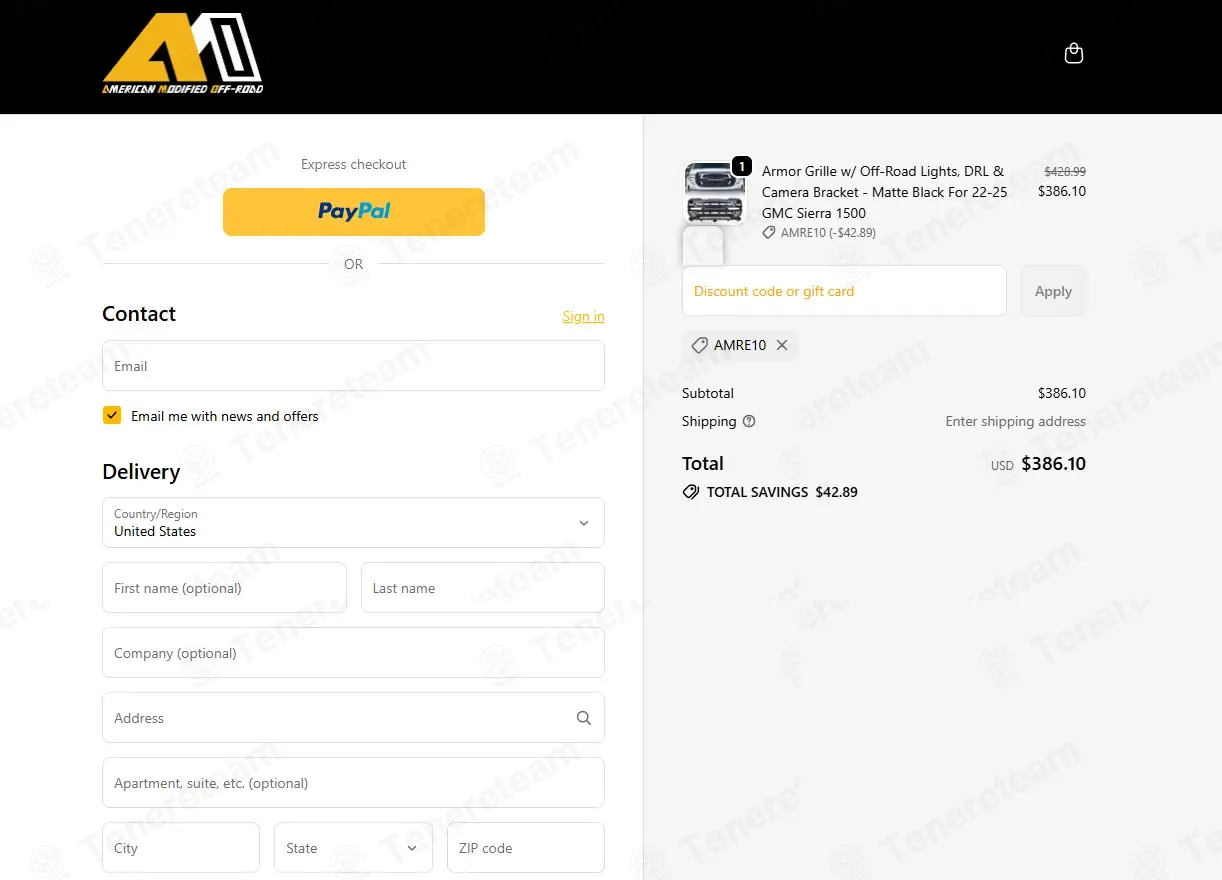Focus the Apartment, suite, etc. field
This screenshot has height=880, width=1222.
(353, 782)
